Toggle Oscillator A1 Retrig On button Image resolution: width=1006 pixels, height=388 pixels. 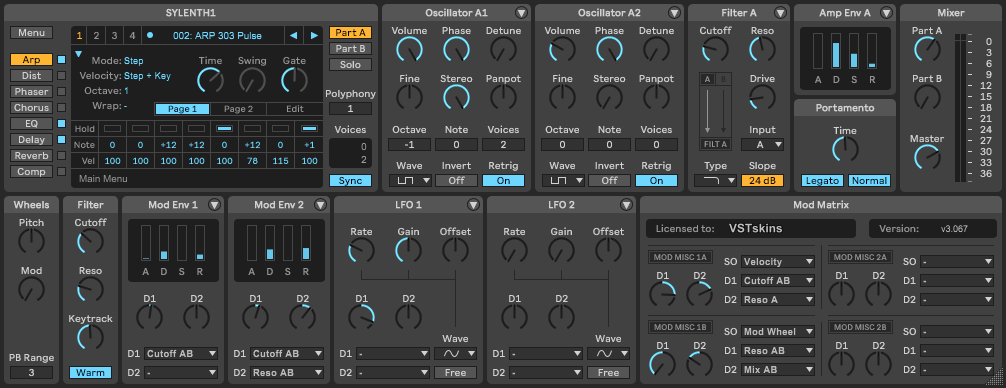pyautogui.click(x=504, y=181)
